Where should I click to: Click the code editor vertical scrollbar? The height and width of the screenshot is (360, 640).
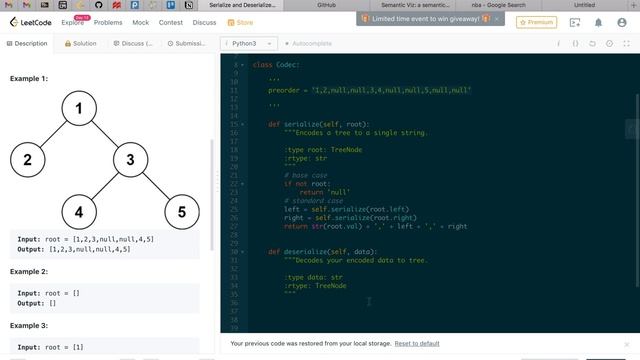(x=637, y=191)
